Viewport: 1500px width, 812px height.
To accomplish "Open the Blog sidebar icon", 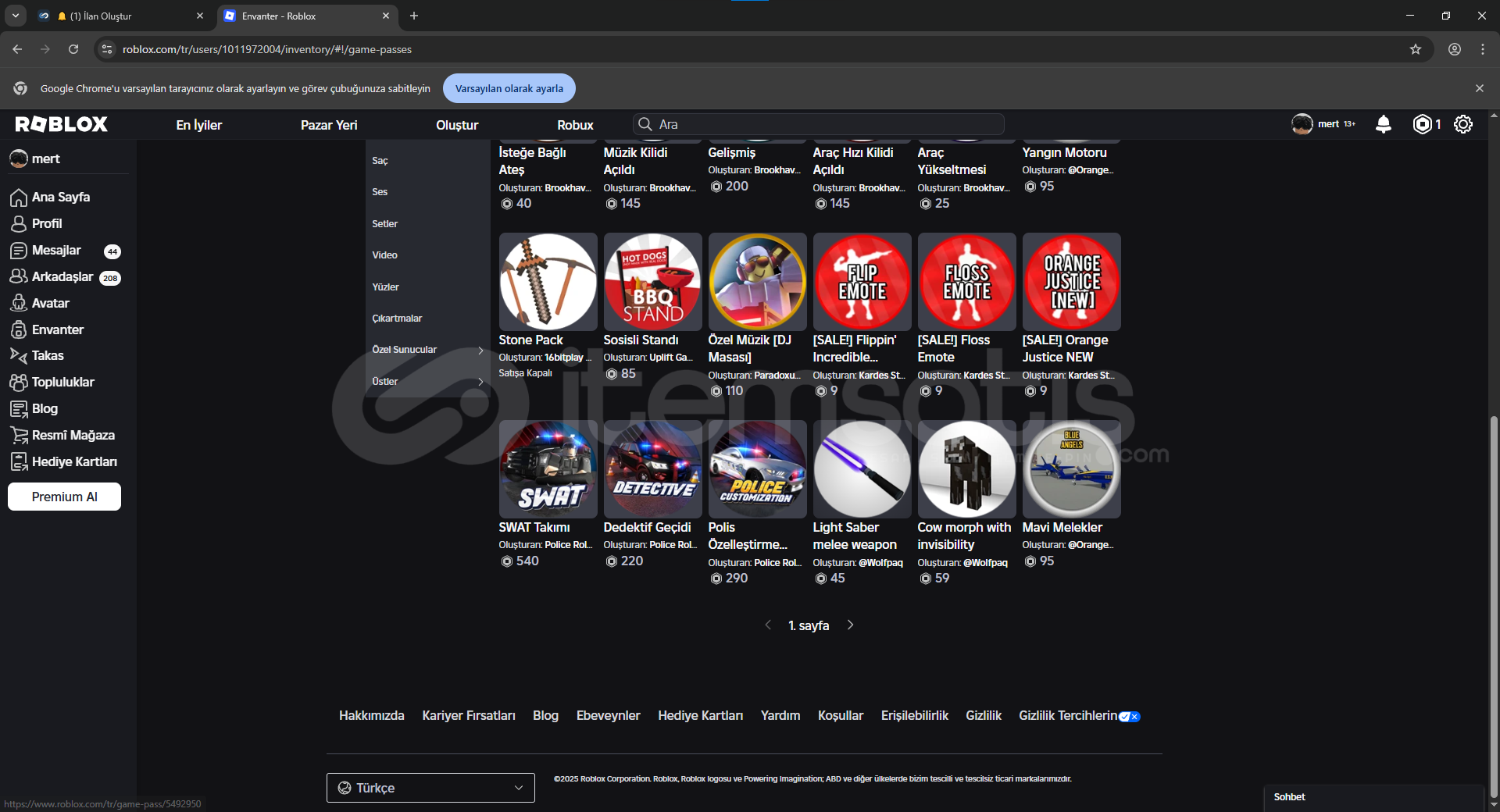I will pyautogui.click(x=19, y=409).
